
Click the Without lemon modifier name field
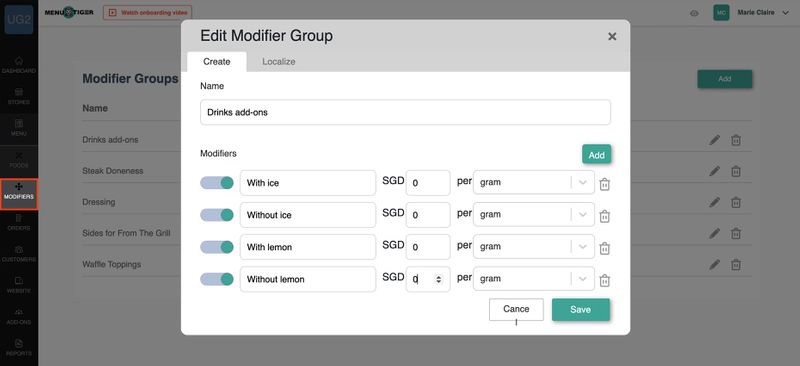(x=308, y=279)
